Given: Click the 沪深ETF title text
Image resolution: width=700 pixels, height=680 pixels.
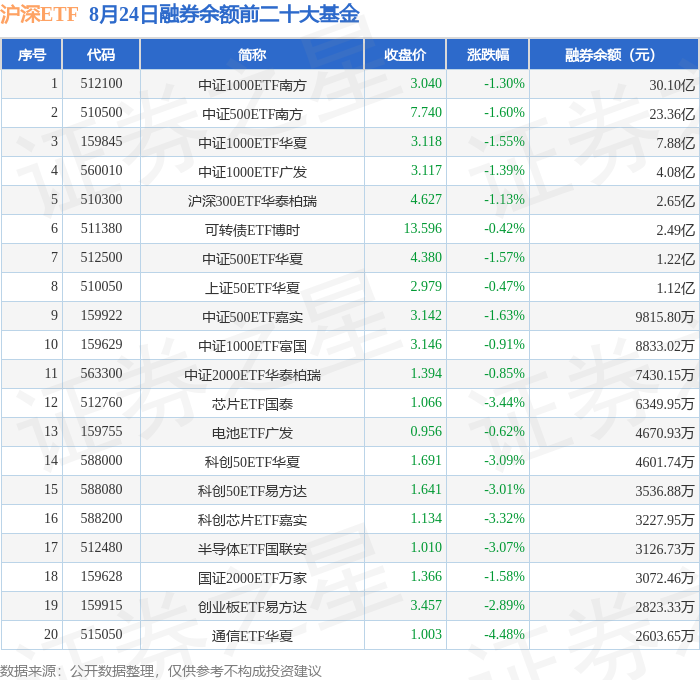Looking at the screenshot, I should 39,14.
